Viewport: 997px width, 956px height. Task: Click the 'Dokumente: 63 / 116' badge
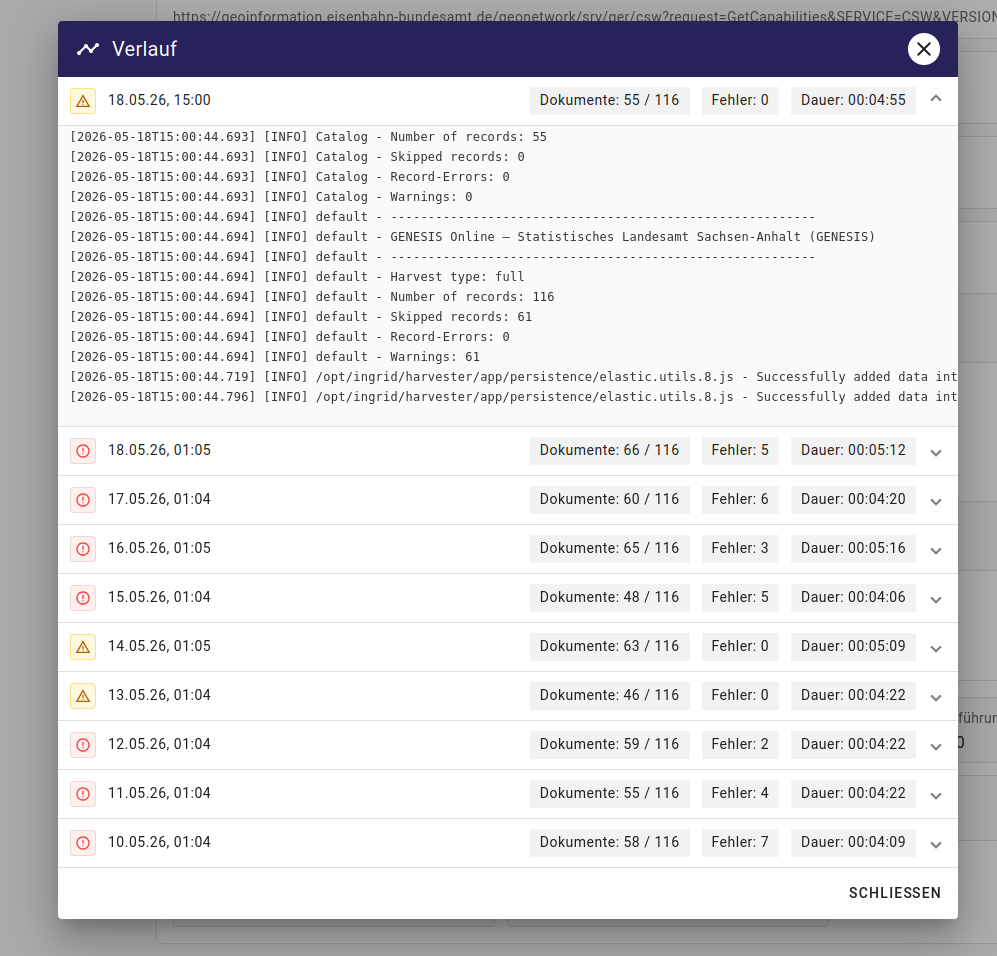pyautogui.click(x=609, y=646)
